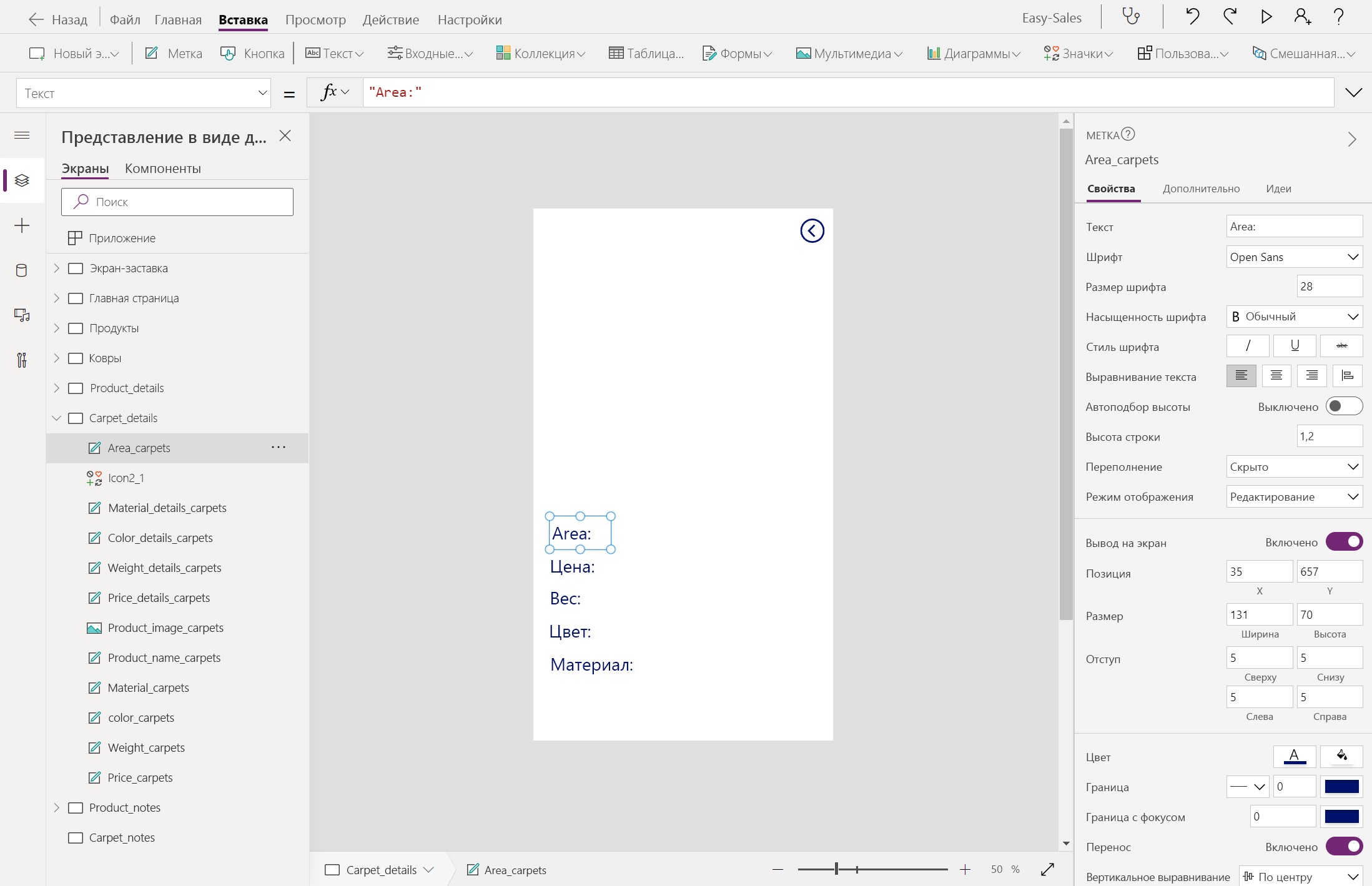This screenshot has width=1372, height=886.
Task: Click the Undo arrow icon
Action: pyautogui.click(x=1192, y=17)
